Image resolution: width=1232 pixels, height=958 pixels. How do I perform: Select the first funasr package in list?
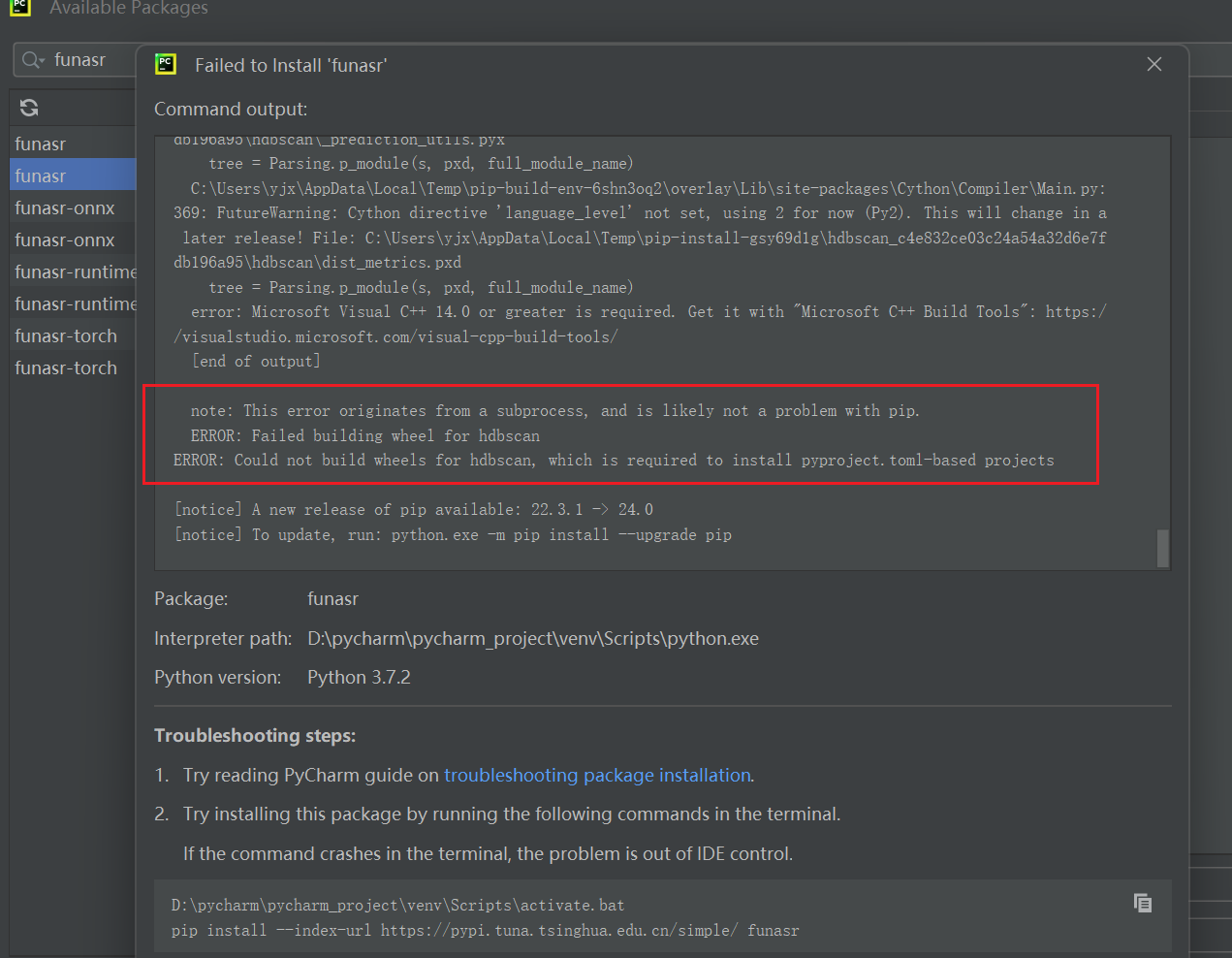[x=73, y=144]
